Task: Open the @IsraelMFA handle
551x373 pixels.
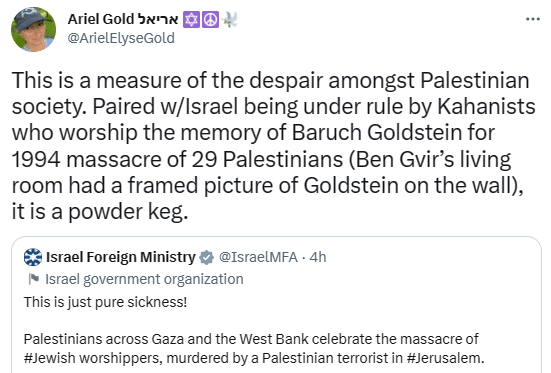Action: click(259, 257)
